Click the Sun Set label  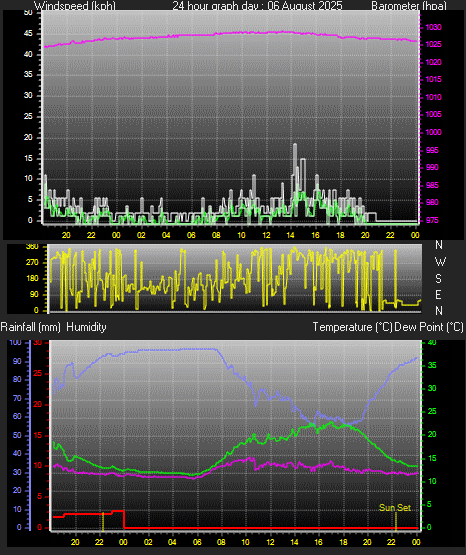(395, 508)
